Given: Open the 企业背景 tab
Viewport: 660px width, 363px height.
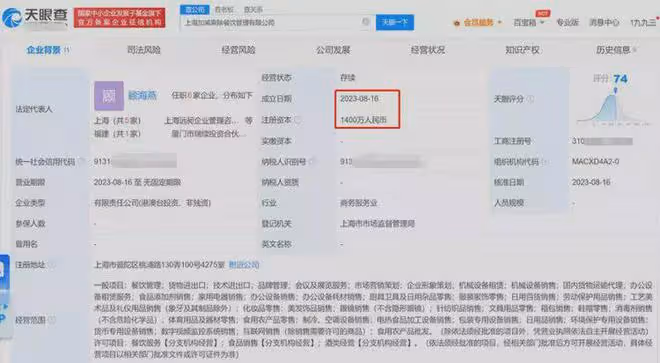Looking at the screenshot, I should pos(43,50).
